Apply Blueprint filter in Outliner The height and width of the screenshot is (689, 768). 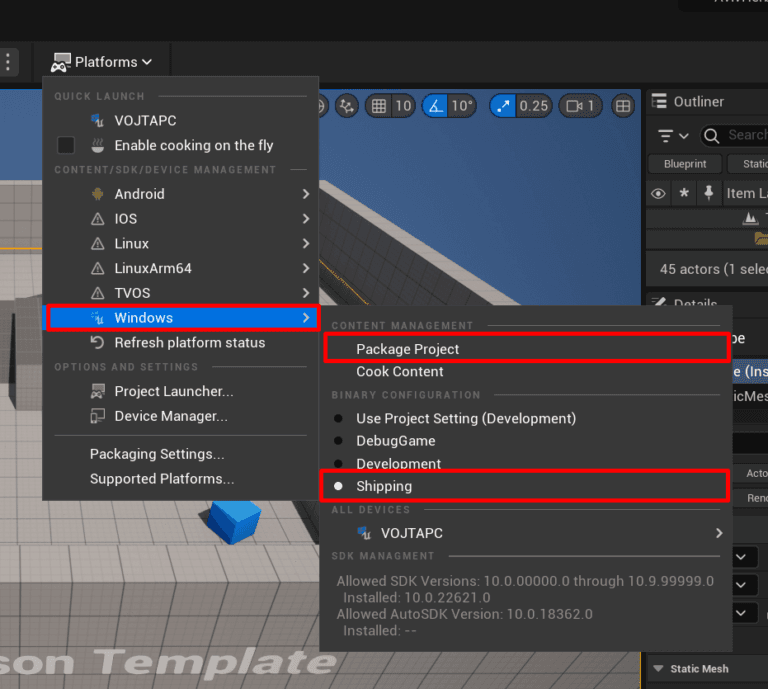pyautogui.click(x=685, y=164)
